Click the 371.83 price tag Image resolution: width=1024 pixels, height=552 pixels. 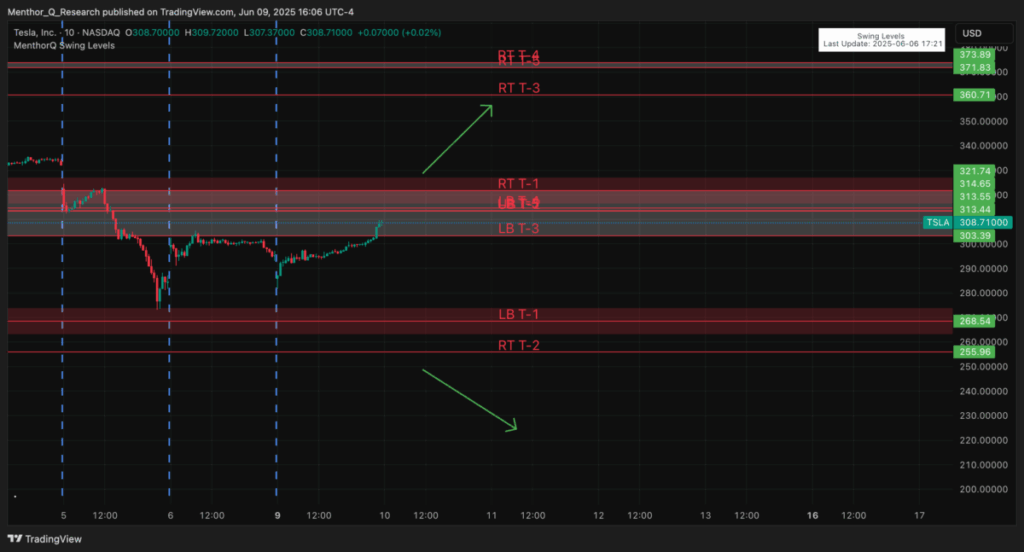(974, 67)
